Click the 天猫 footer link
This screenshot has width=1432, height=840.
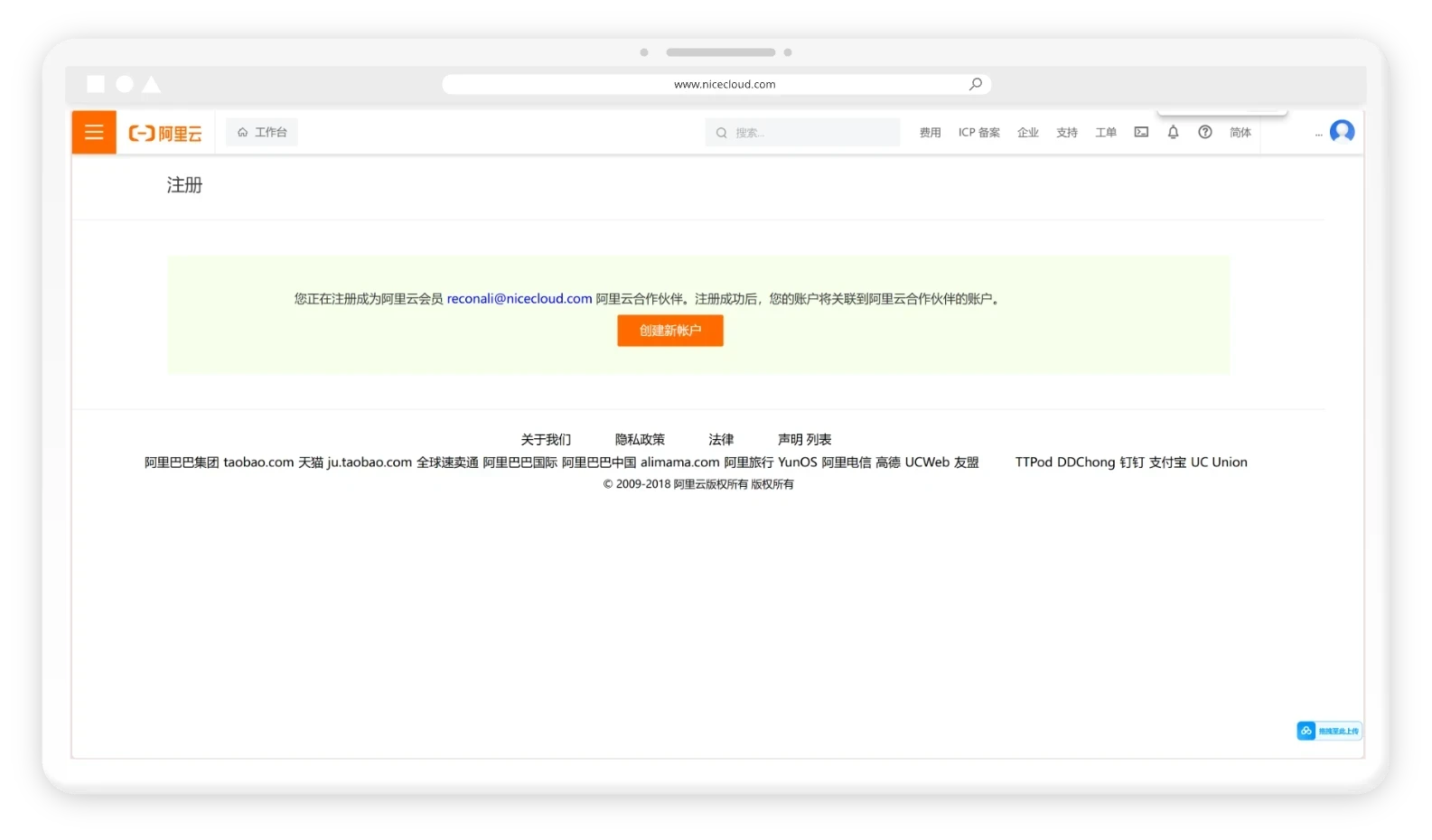click(311, 462)
